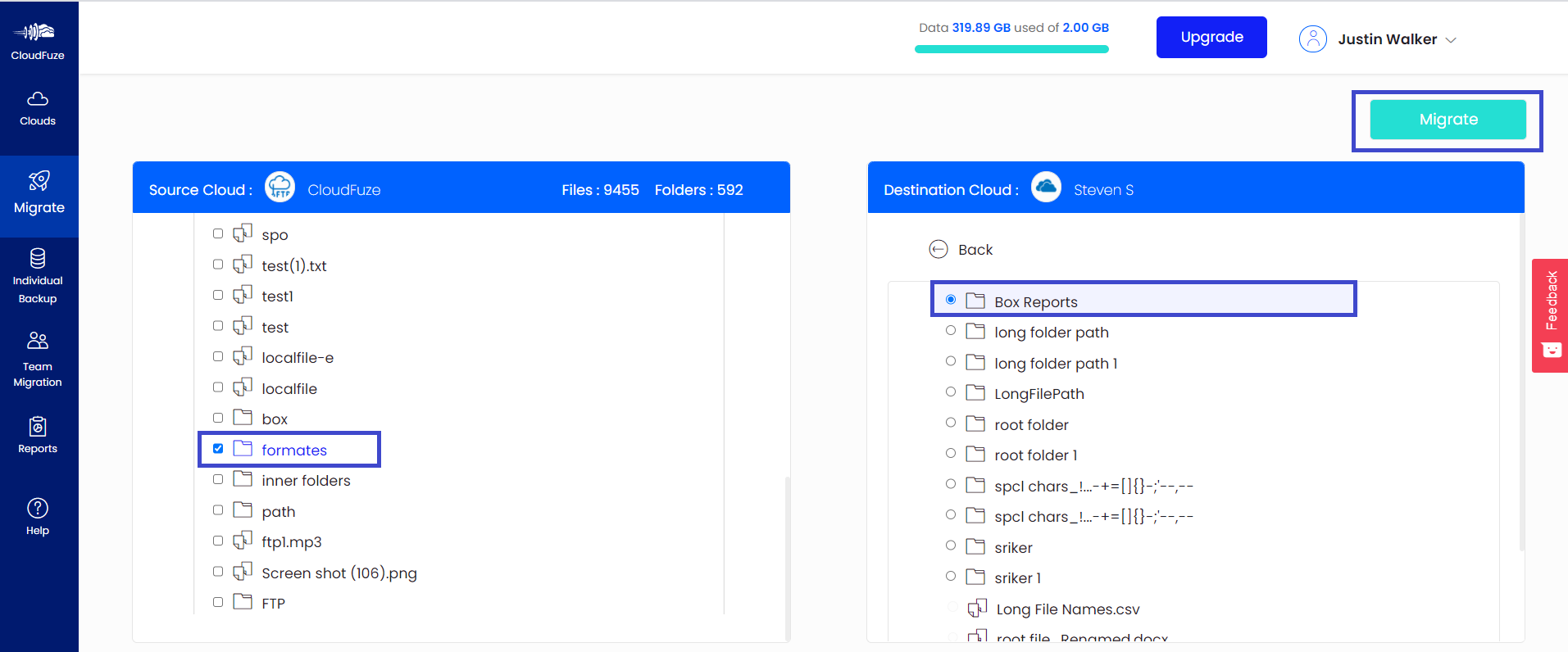Screen dimensions: 1568x652
Task: Open the Clouds sidebar section
Action: click(38, 109)
